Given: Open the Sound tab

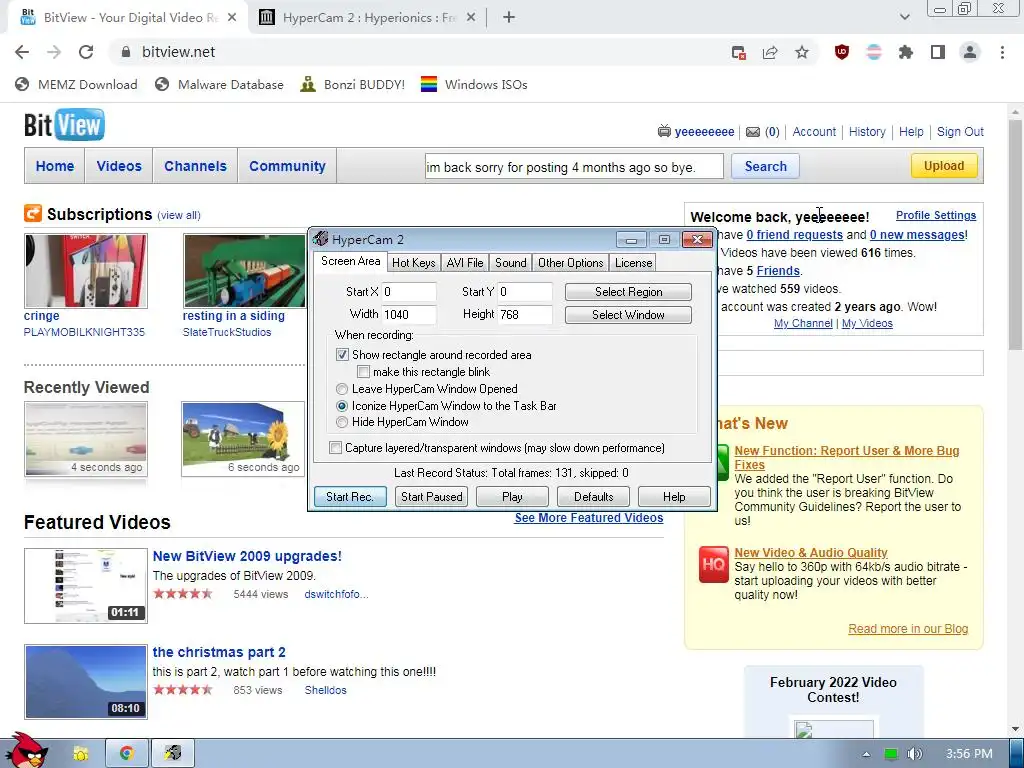Looking at the screenshot, I should [x=511, y=263].
